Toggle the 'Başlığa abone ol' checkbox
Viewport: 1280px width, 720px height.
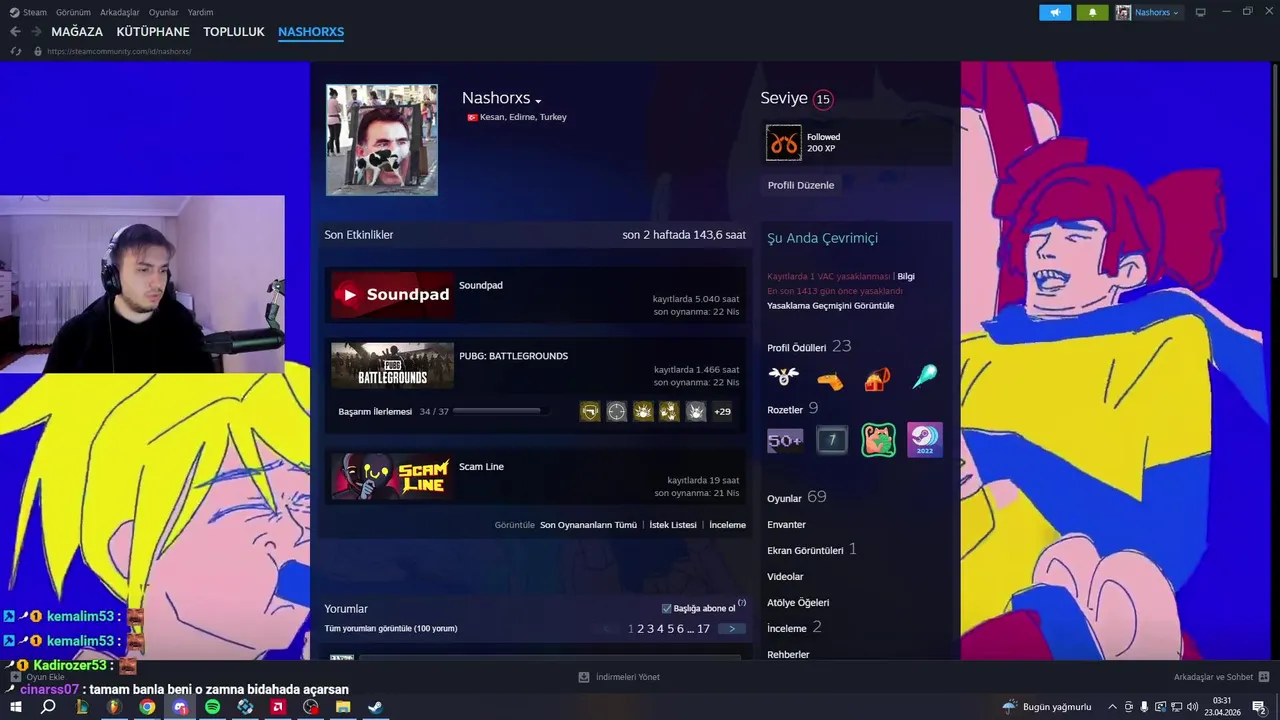coord(667,608)
